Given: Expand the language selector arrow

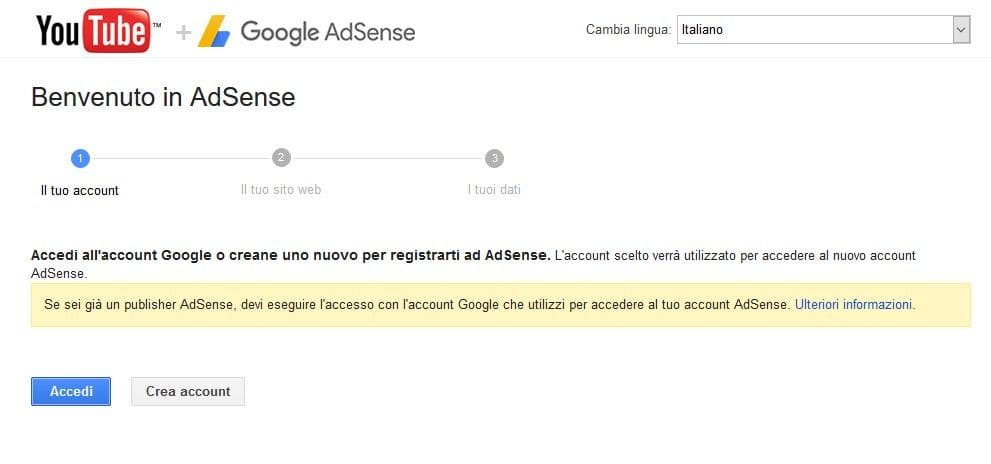Looking at the screenshot, I should [x=961, y=30].
